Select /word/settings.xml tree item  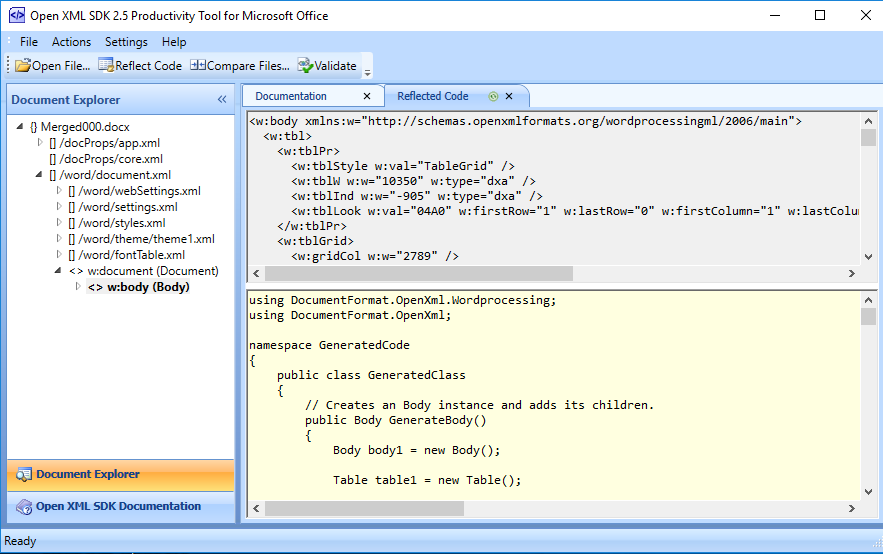(x=128, y=207)
